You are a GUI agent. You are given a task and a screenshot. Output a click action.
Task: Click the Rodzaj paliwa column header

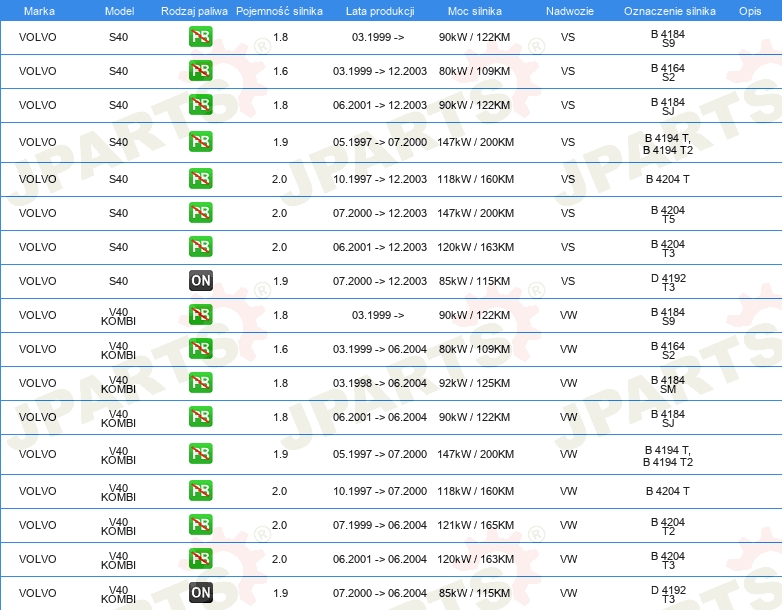[x=194, y=11]
